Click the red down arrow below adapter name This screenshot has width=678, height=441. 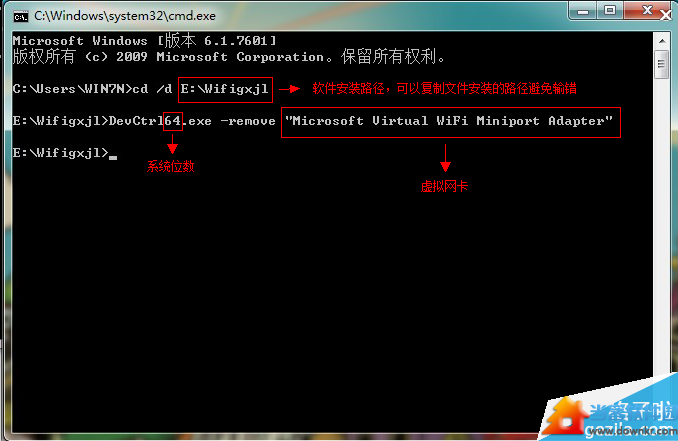[445, 158]
